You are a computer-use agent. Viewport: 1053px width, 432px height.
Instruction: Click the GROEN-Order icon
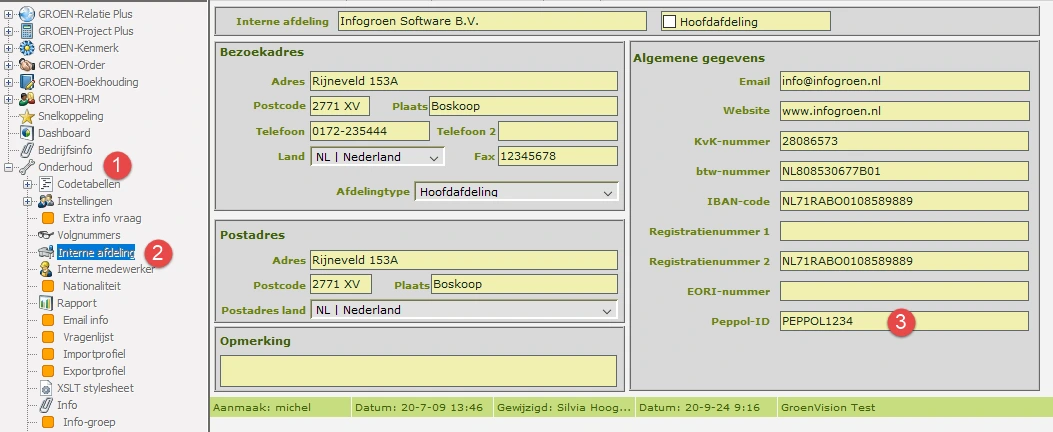[x=27, y=65]
